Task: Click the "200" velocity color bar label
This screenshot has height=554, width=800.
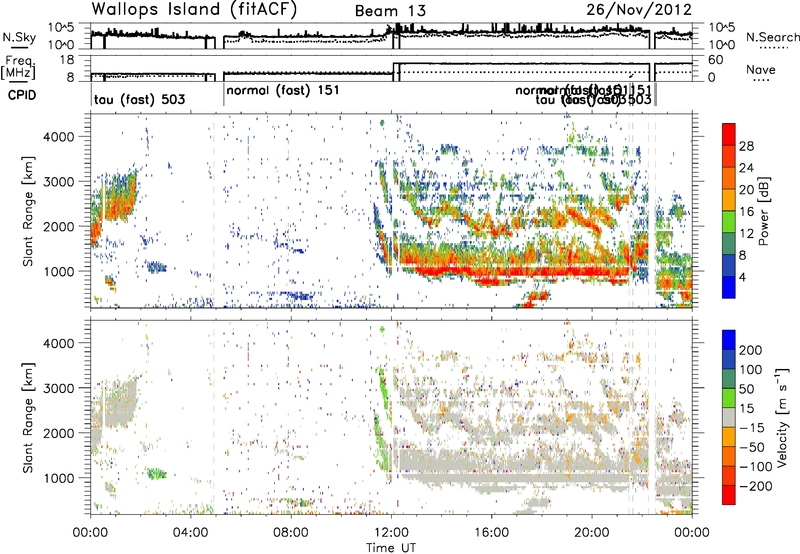Action: (751, 350)
